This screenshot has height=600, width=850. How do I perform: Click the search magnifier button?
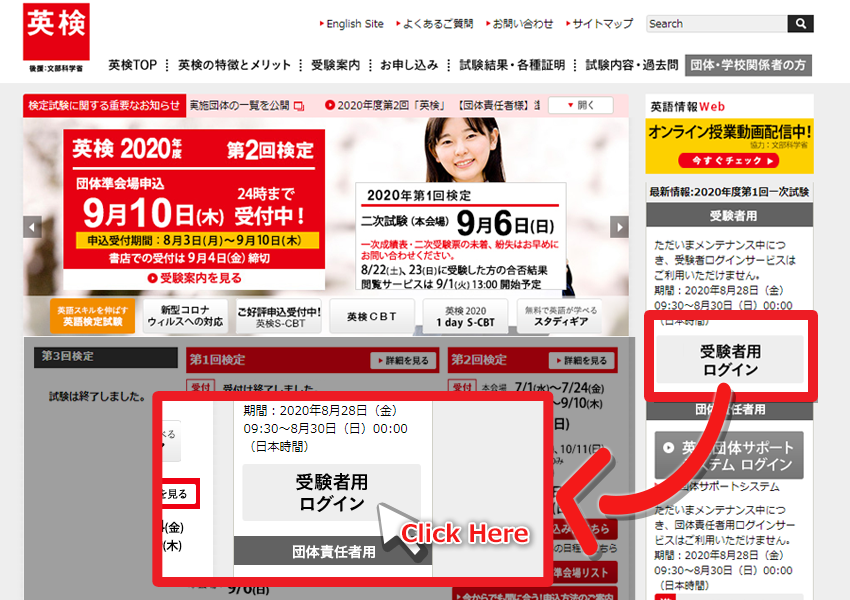(800, 24)
